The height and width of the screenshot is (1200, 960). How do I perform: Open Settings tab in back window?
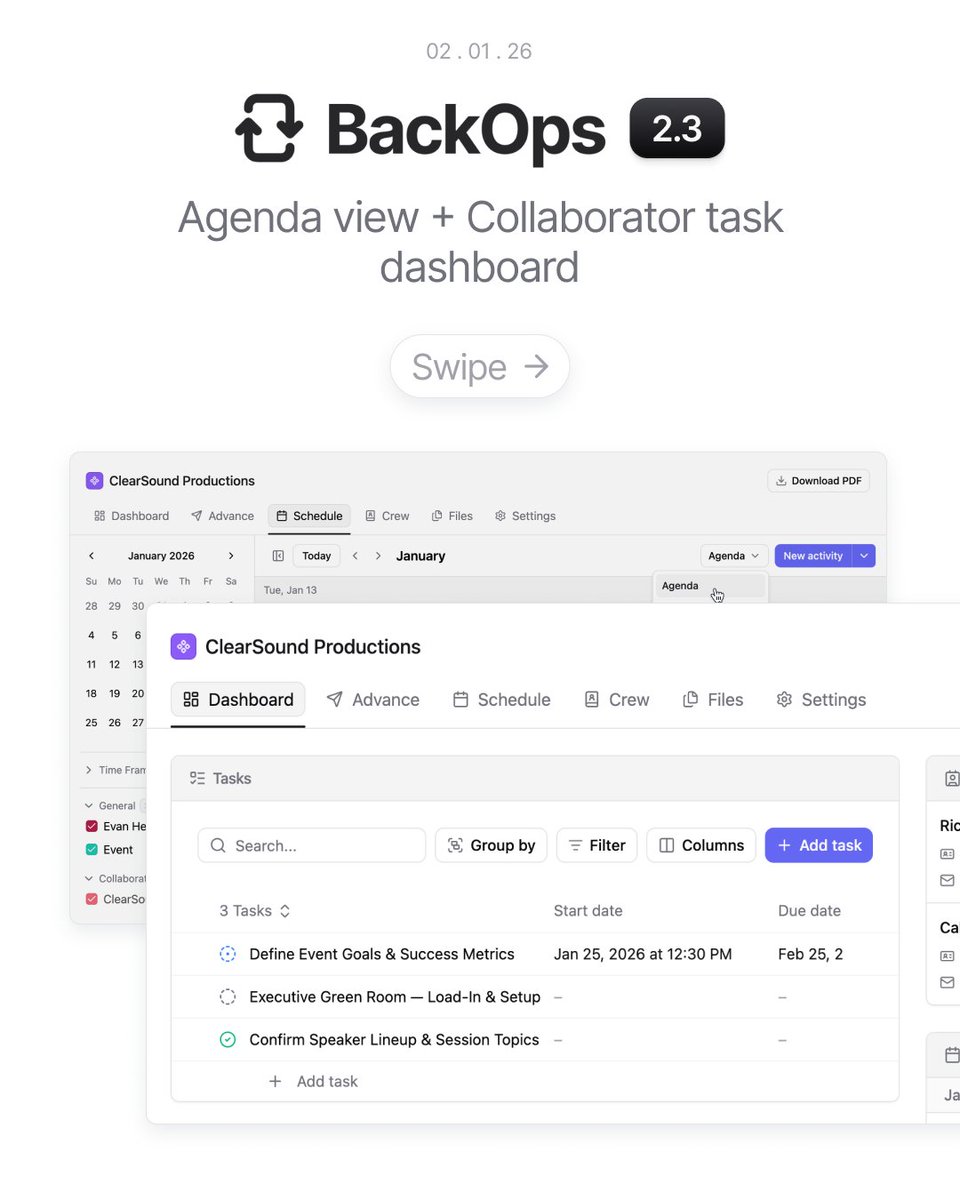click(x=525, y=516)
